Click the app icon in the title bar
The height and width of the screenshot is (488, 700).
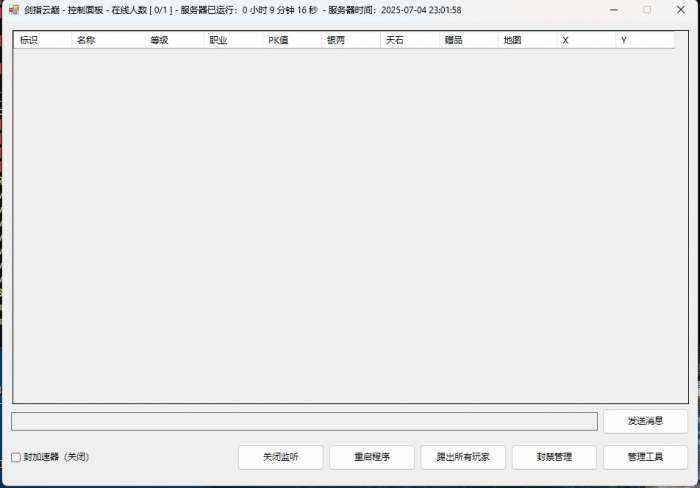tap(14, 10)
